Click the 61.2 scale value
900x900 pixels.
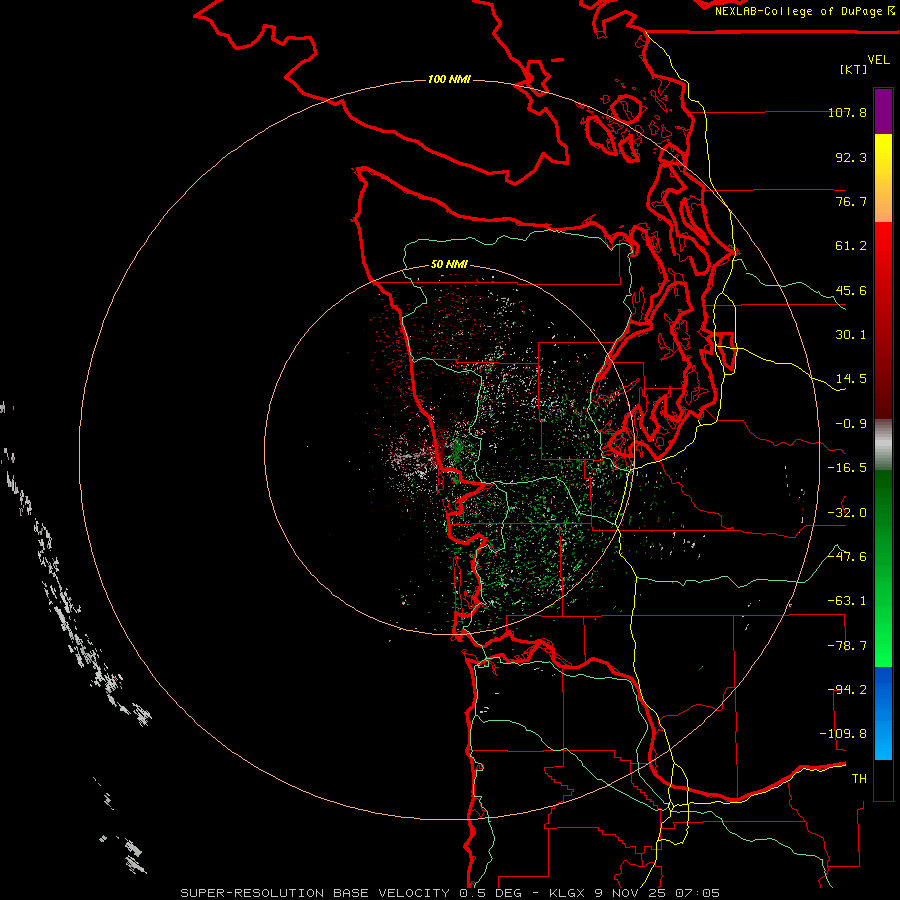point(851,246)
